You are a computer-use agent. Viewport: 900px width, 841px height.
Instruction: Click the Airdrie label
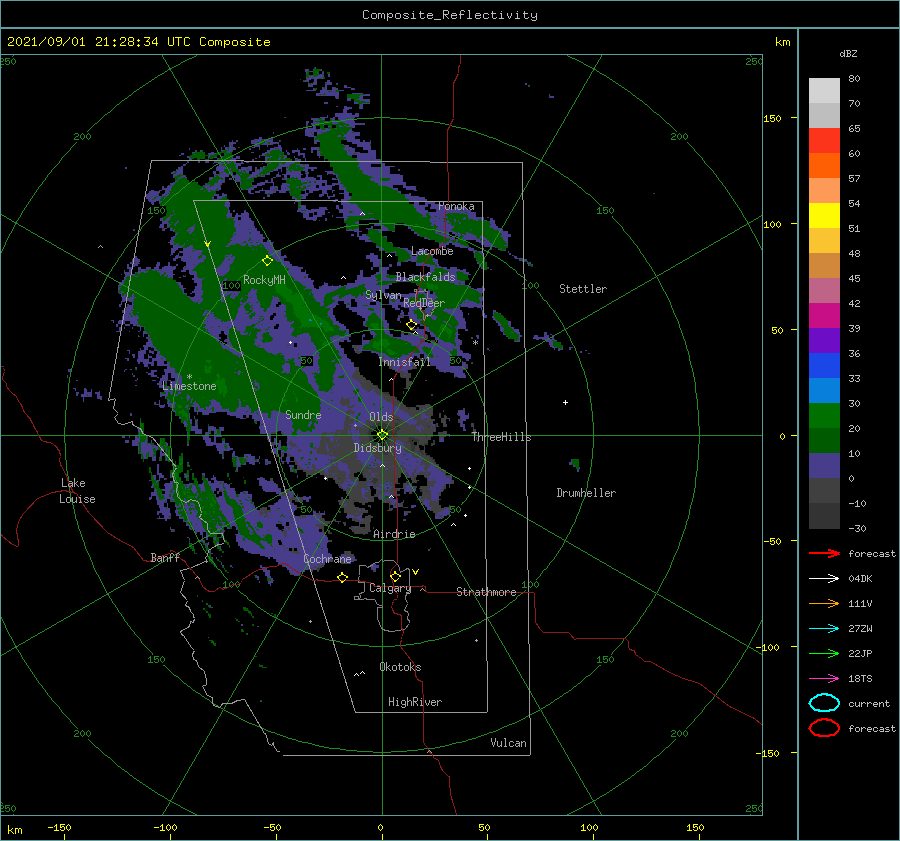(394, 534)
